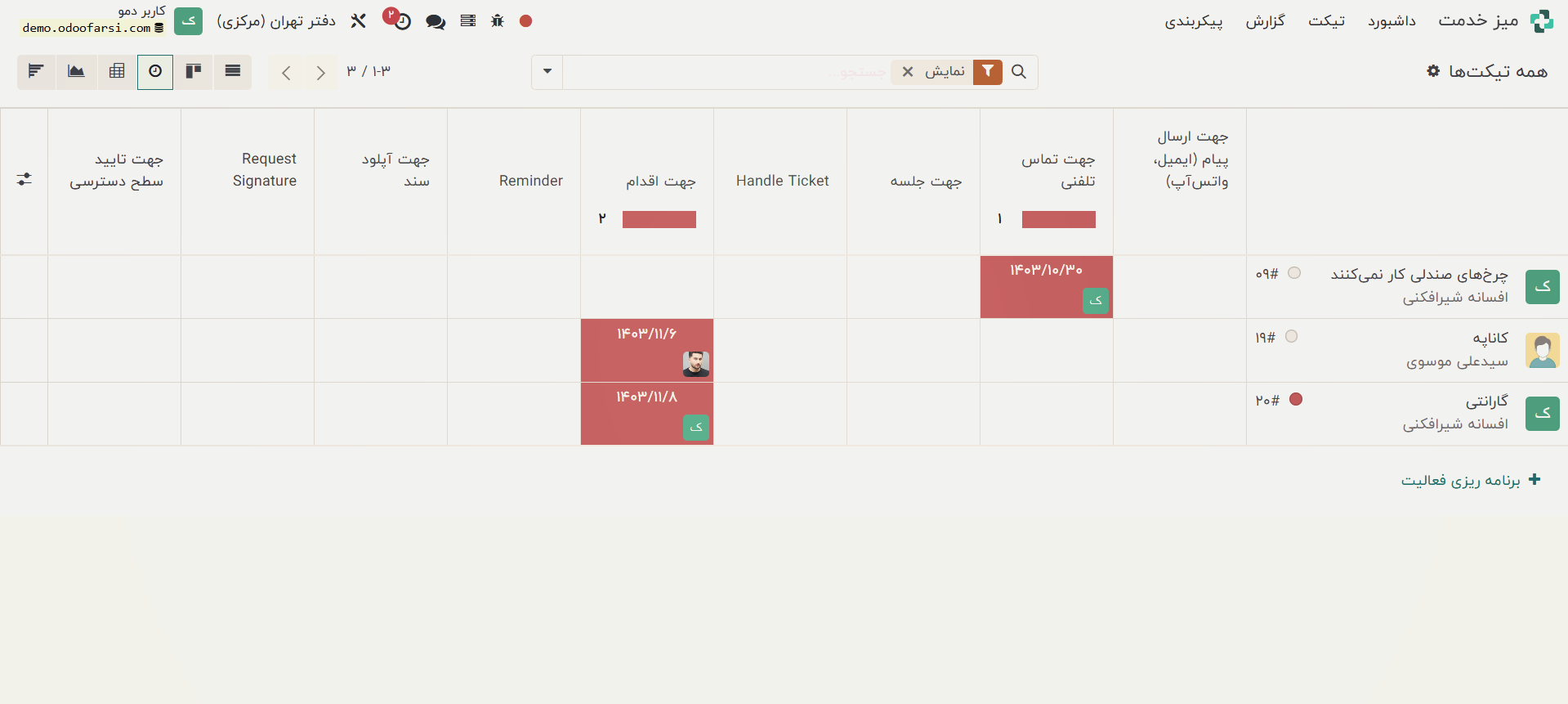Screen dimensions: 1568x704
Task: Open the activities clock with badge 2
Action: click(398, 20)
